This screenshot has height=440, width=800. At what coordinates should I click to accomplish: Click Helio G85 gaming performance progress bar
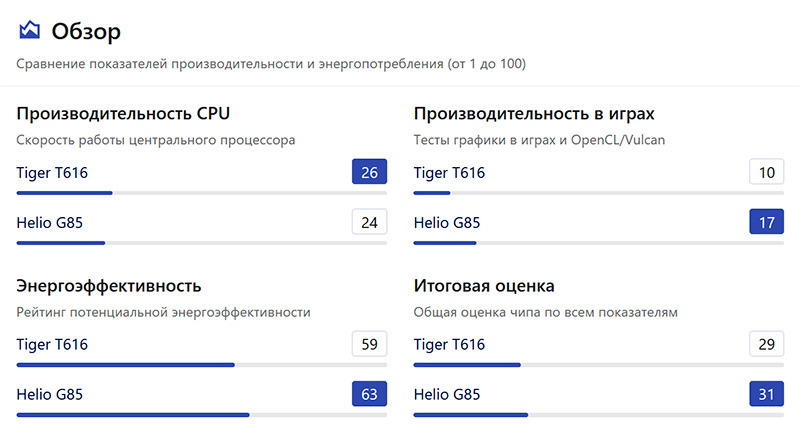pos(598,242)
